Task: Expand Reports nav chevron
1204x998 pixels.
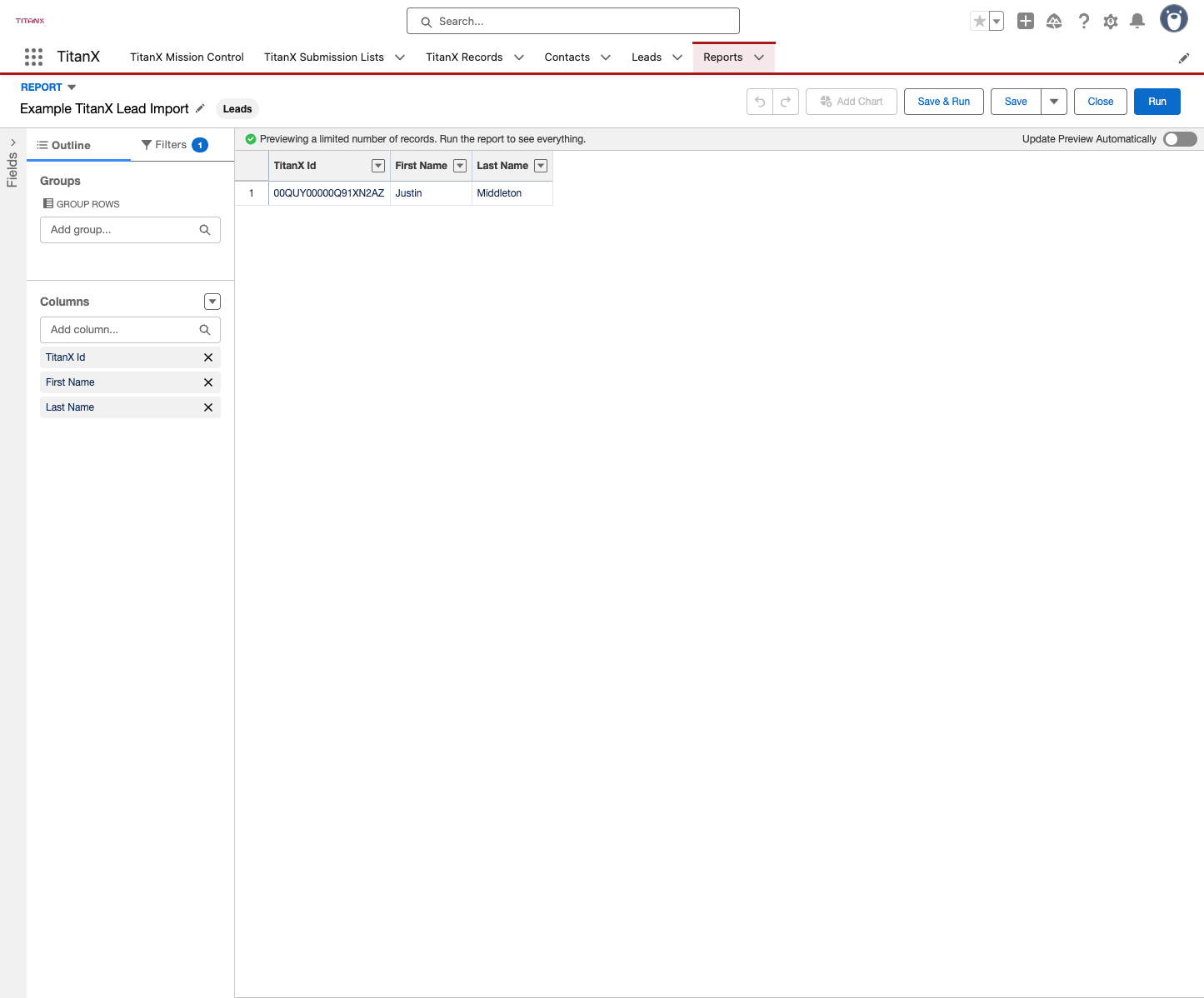Action: coord(759,57)
